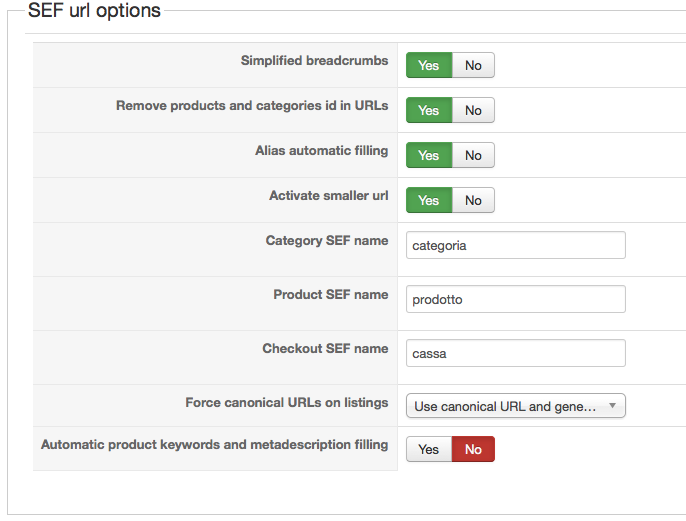Viewport: 686px width, 521px height.
Task: Turn on Alias automatic filling
Action: pos(429,155)
